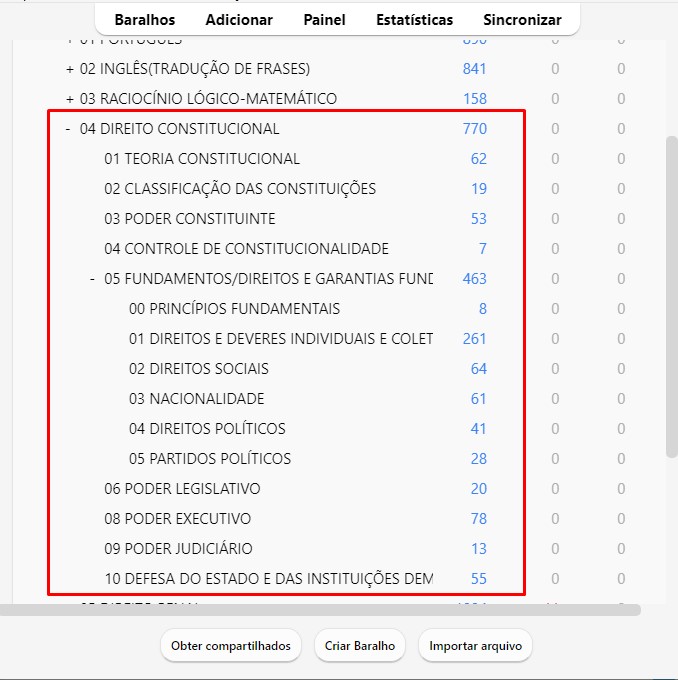Select subdeck 00 PRINCÍPIOS FUNDAMENTAIS

tap(235, 309)
